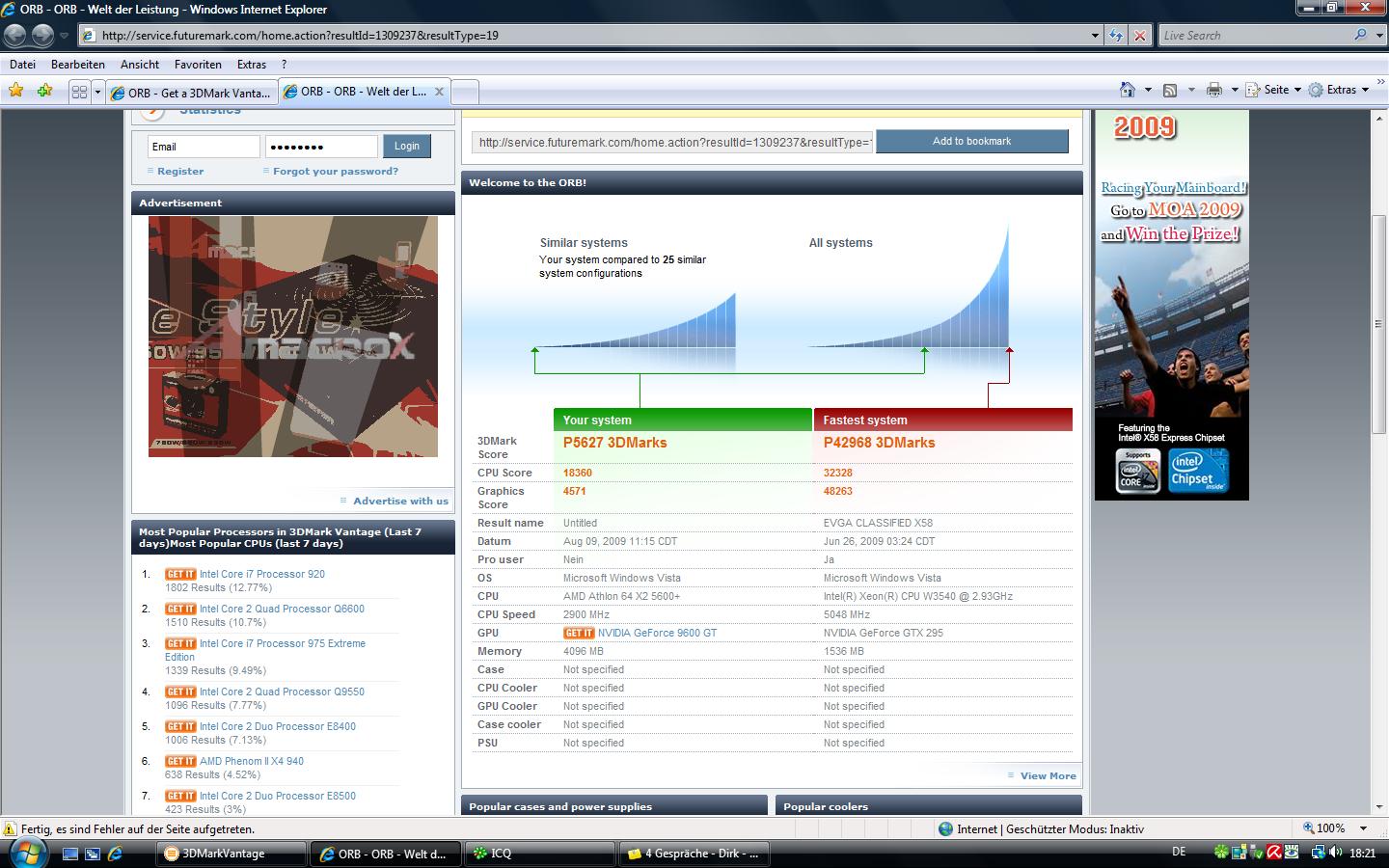Go forward with the IE Forward button
The width and height of the screenshot is (1389, 868).
(42, 36)
